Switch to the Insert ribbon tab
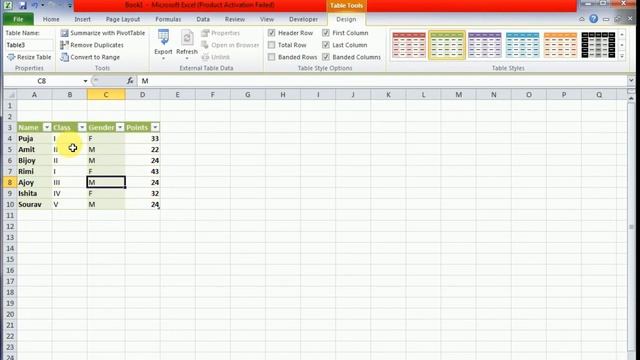 click(x=82, y=19)
